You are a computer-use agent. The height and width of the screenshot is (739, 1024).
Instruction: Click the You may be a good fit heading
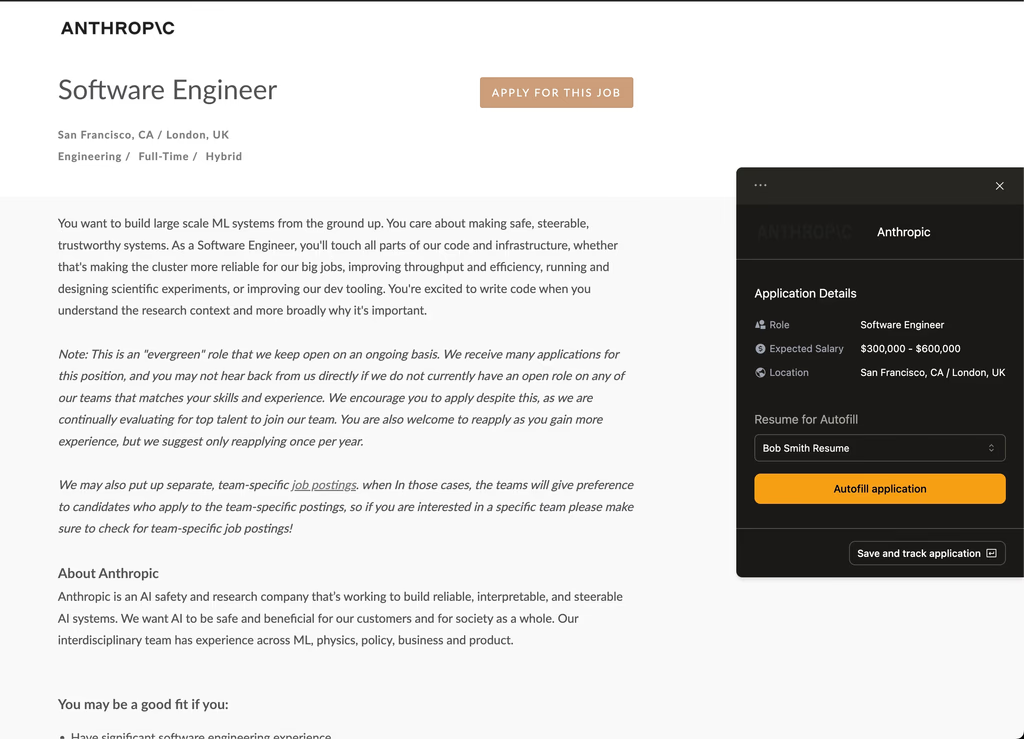[x=143, y=704]
